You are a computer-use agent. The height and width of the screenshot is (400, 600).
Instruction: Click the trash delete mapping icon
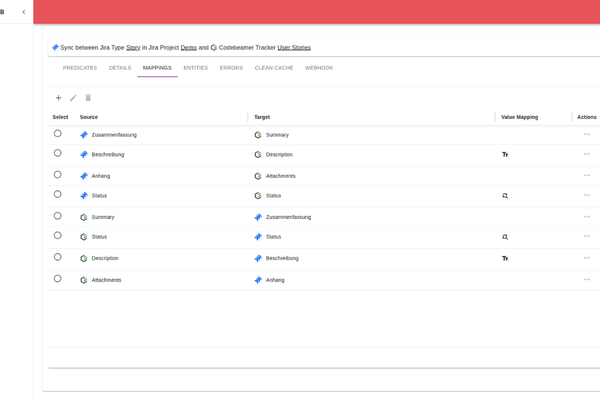pos(88,98)
